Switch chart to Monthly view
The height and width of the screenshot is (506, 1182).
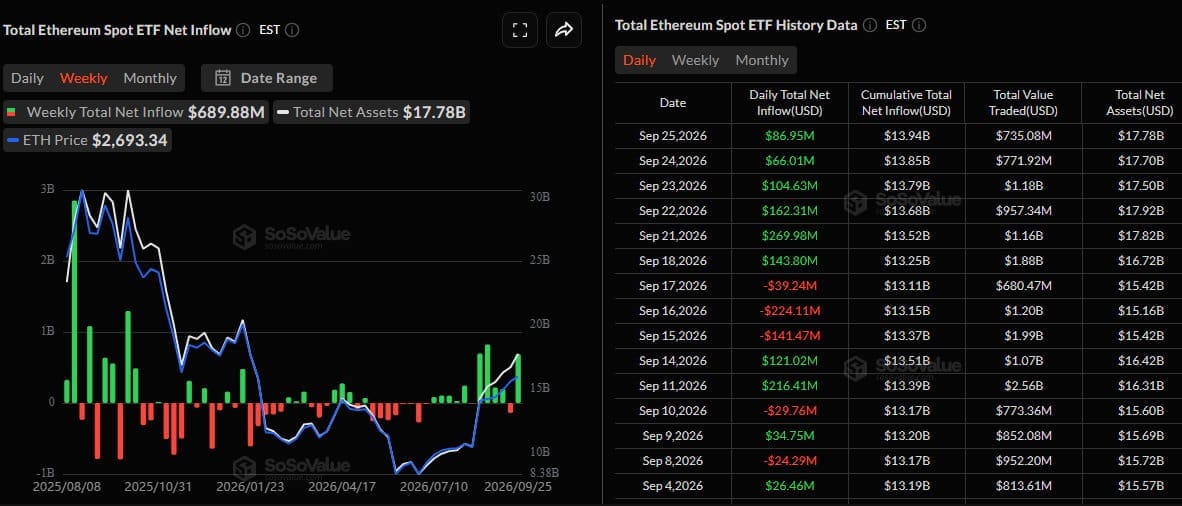pos(150,78)
